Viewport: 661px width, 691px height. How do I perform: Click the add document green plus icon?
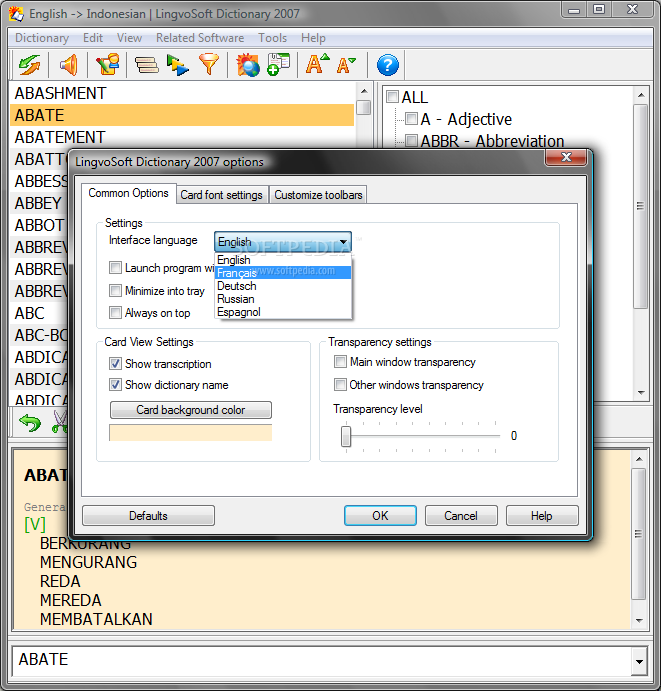coord(279,64)
